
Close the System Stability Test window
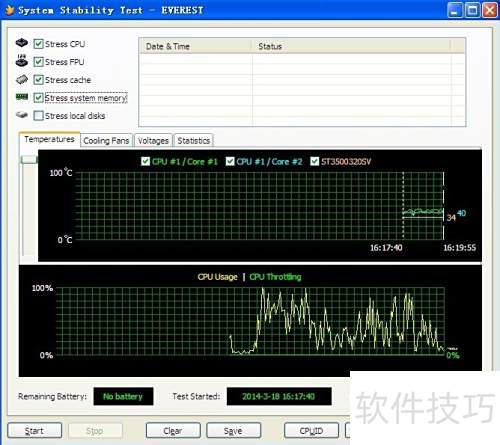pyautogui.click(x=490, y=10)
